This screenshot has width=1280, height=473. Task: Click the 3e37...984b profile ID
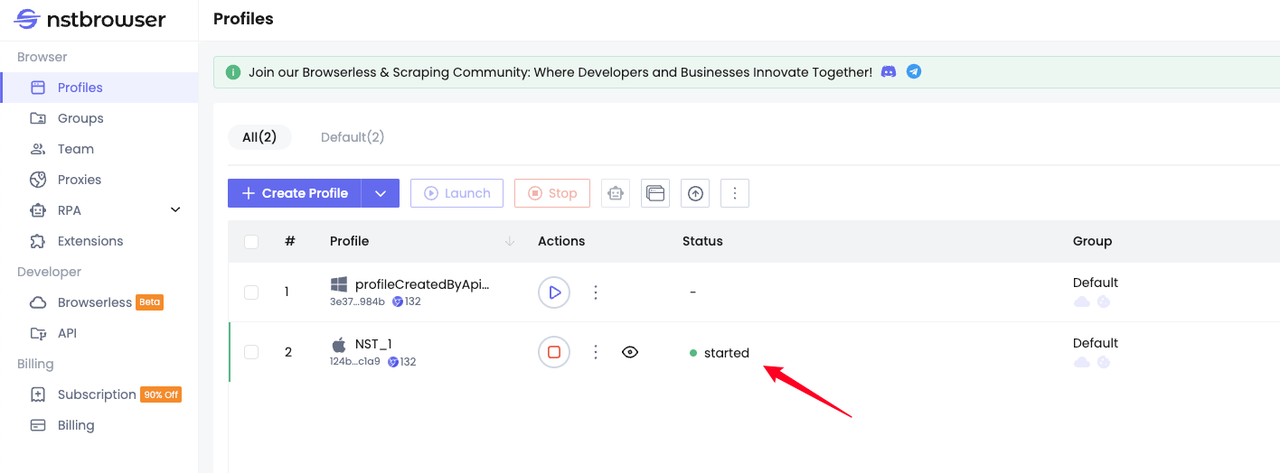tap(358, 301)
